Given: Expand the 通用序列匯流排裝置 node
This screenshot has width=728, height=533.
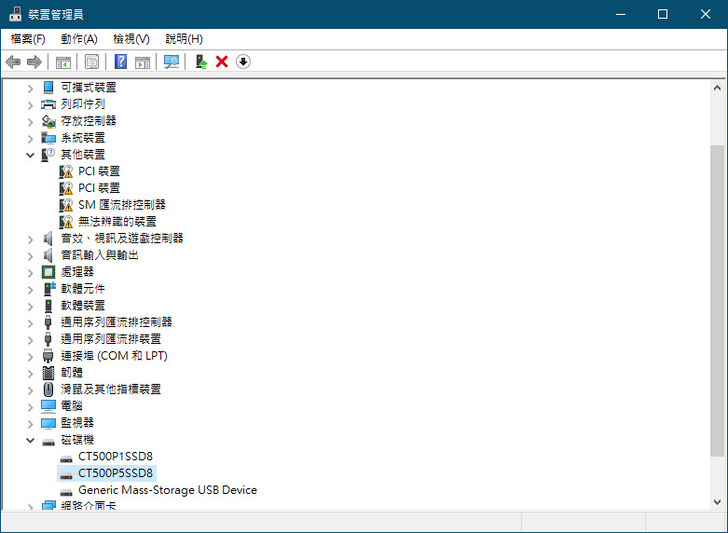Looking at the screenshot, I should coord(30,340).
